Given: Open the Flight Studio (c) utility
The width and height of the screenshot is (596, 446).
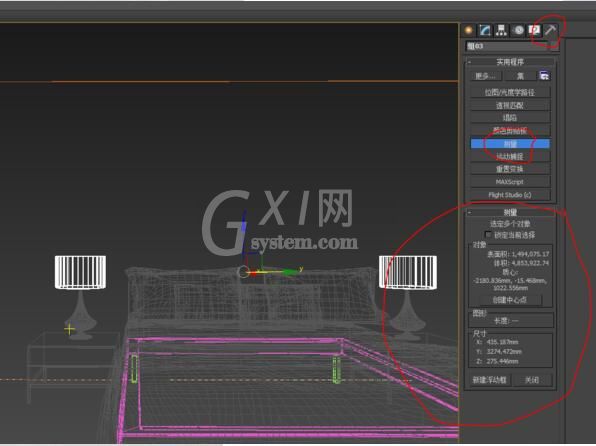Looking at the screenshot, I should pyautogui.click(x=510, y=195).
